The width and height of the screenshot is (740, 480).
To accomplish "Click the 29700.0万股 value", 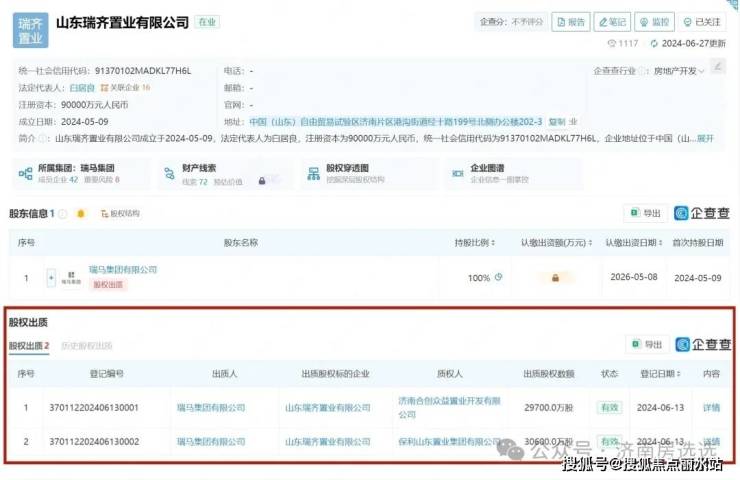I will click(548, 407).
